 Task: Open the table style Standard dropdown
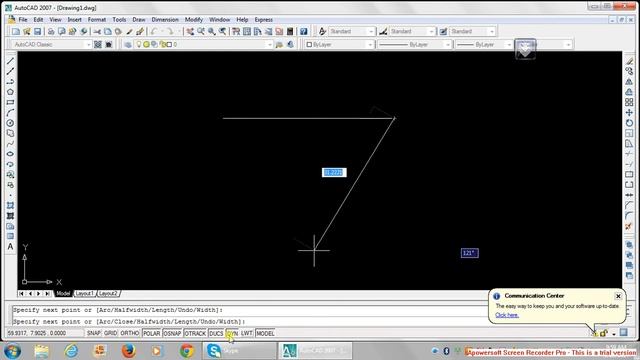491,31
